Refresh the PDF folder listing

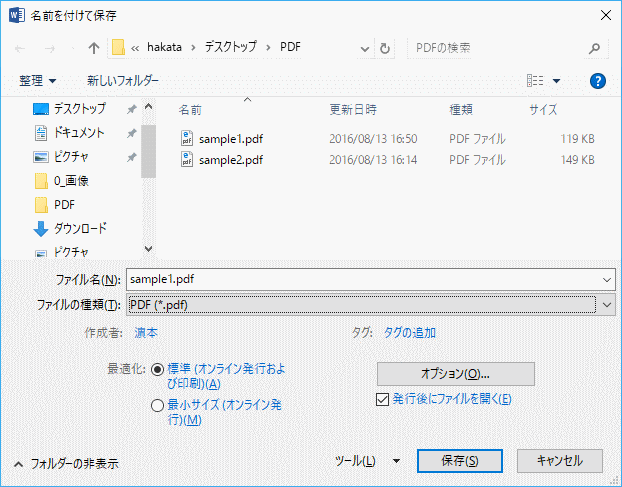tap(384, 48)
